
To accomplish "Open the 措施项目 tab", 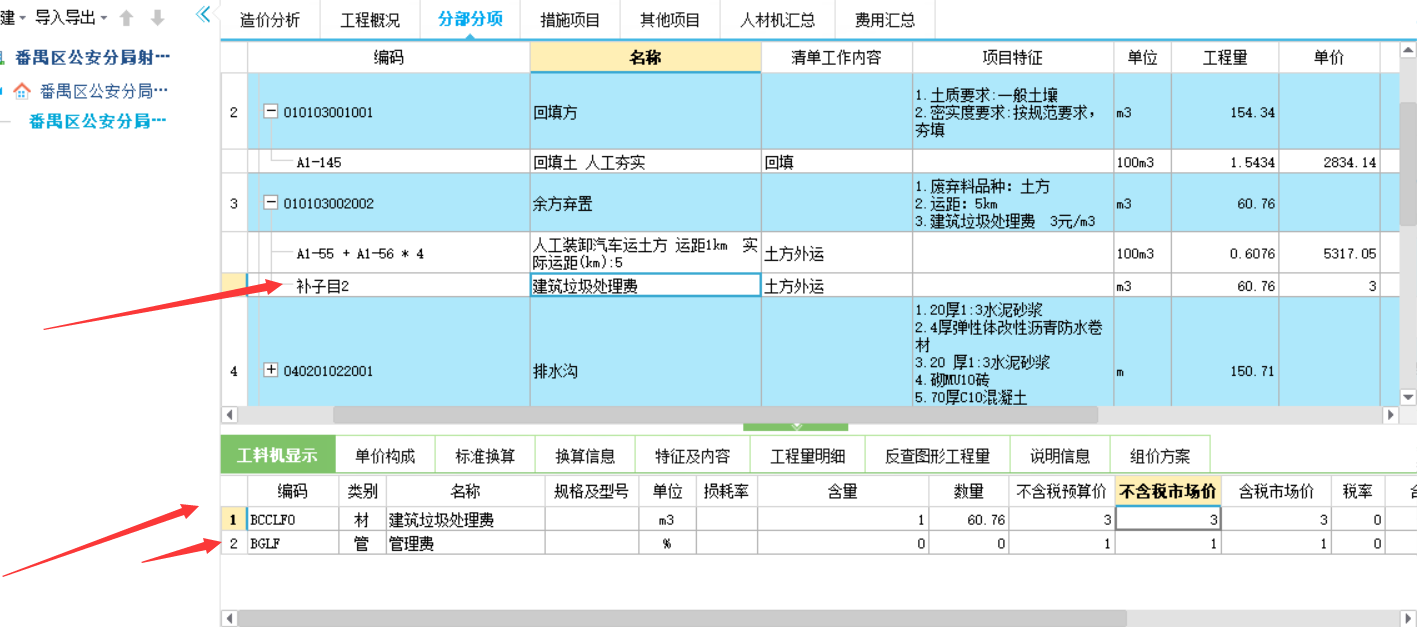I will 570,20.
